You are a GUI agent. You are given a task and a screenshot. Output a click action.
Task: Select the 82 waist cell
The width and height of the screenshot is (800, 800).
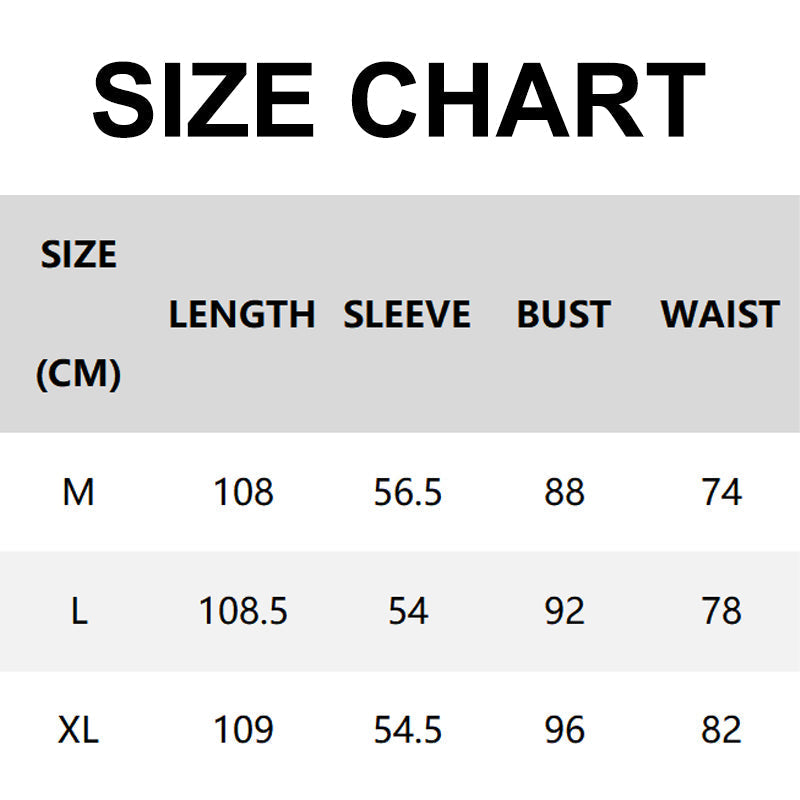click(x=721, y=730)
